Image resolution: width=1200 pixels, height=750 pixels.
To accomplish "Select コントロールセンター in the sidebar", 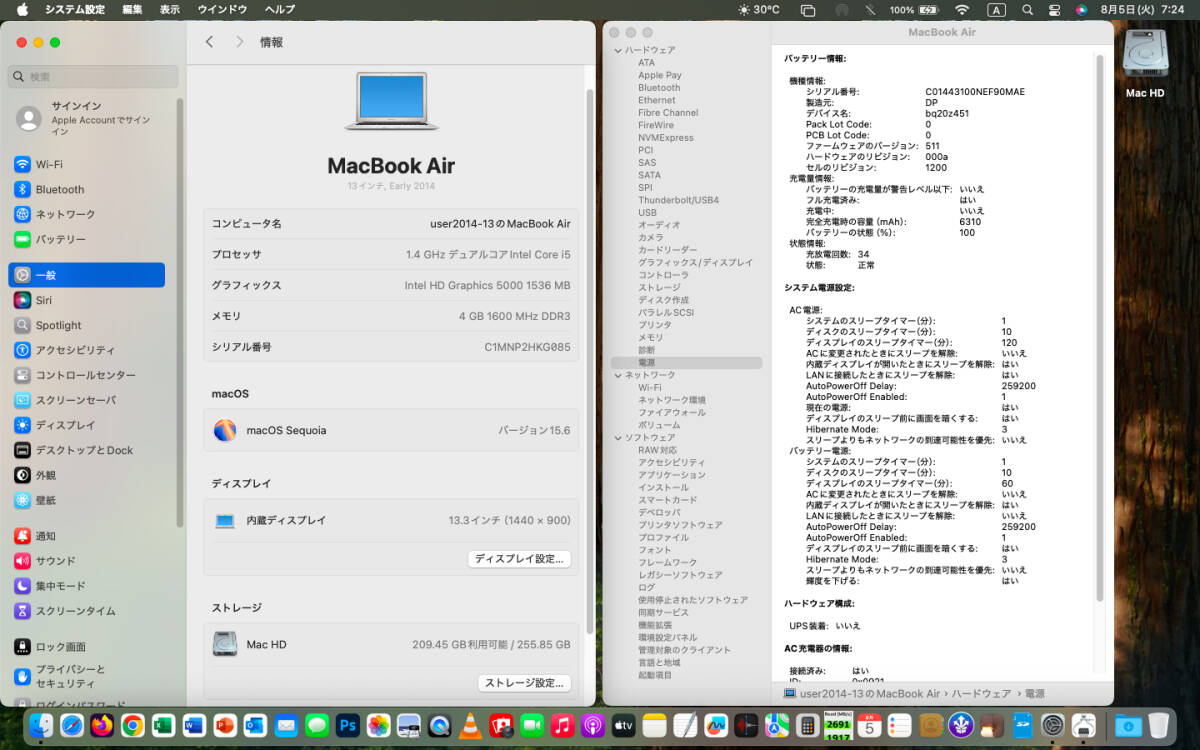I will (x=85, y=375).
